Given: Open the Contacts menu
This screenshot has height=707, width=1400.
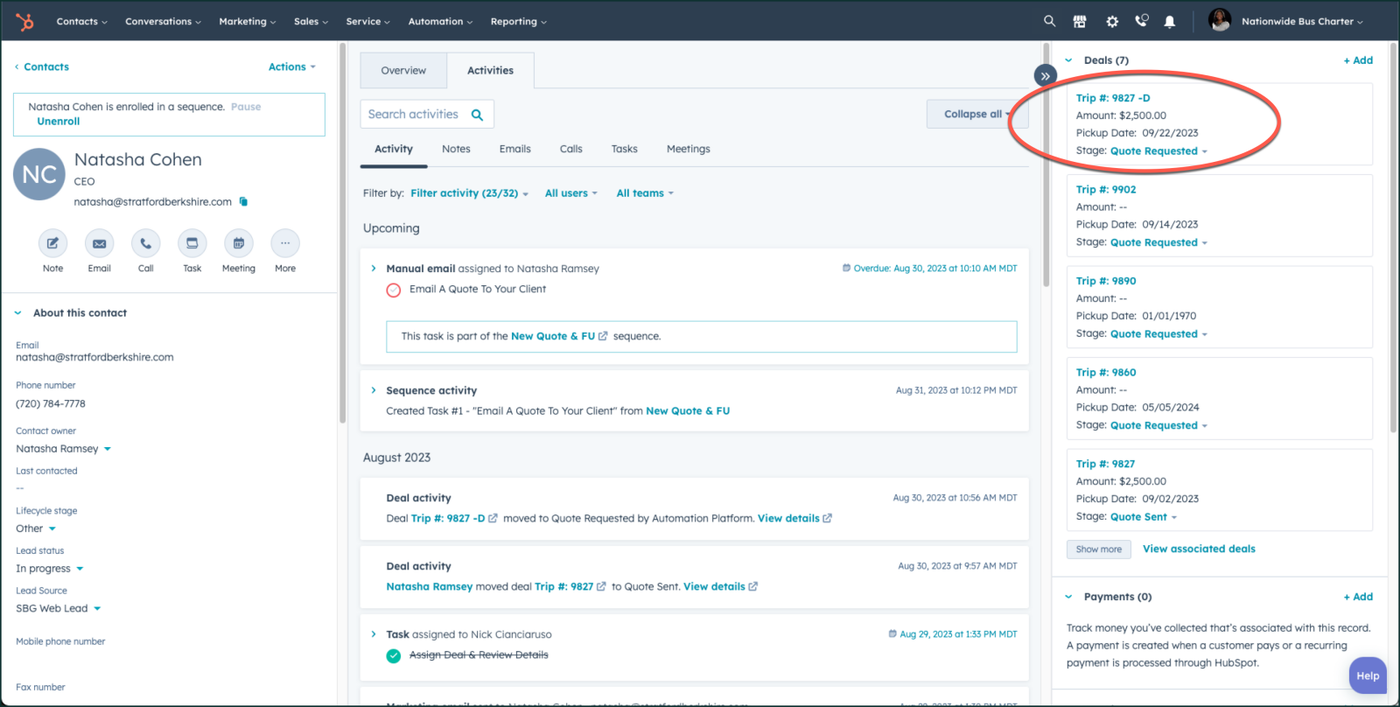Looking at the screenshot, I should pos(82,21).
